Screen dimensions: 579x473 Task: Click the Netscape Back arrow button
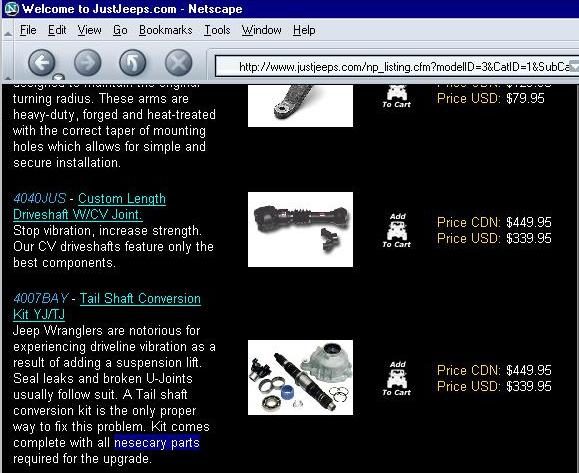[x=42, y=62]
